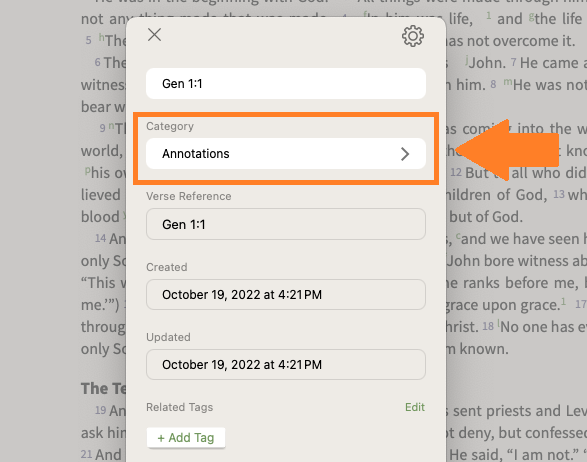Open footnote marker c before and we have seen
This screenshot has height=462, width=587.
point(459,236)
